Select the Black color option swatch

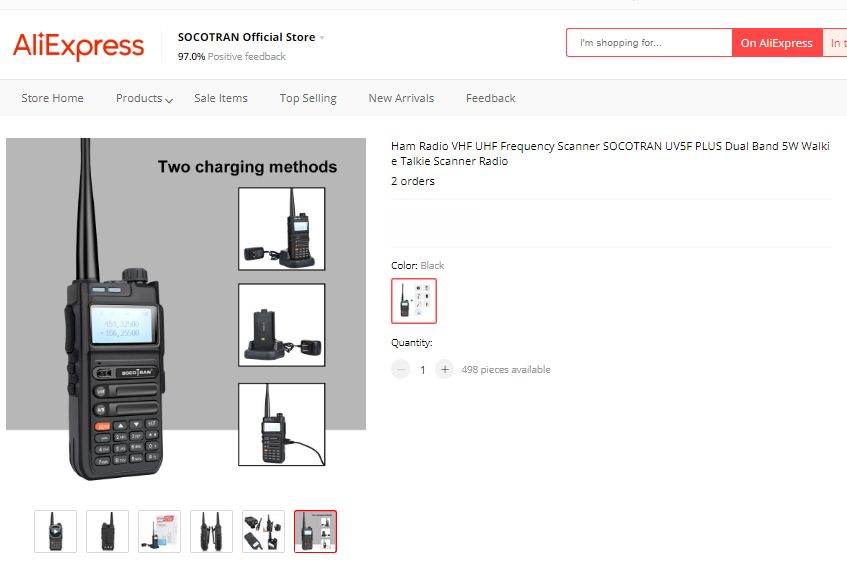click(x=414, y=301)
